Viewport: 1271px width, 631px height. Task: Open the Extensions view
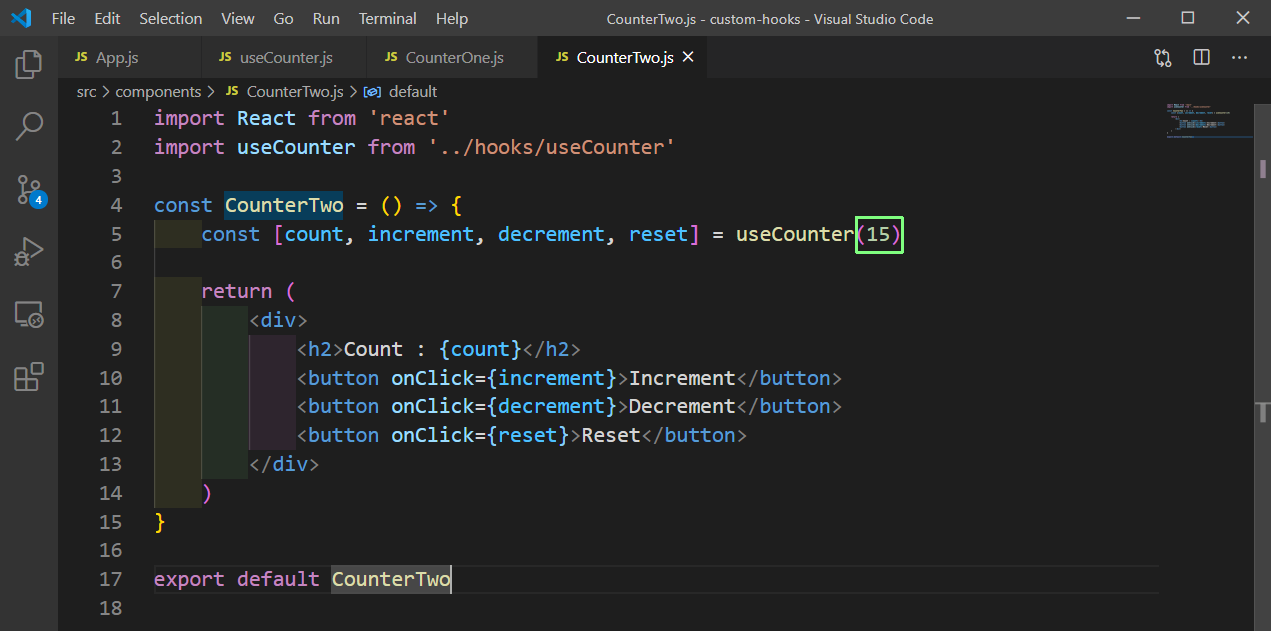[29, 377]
